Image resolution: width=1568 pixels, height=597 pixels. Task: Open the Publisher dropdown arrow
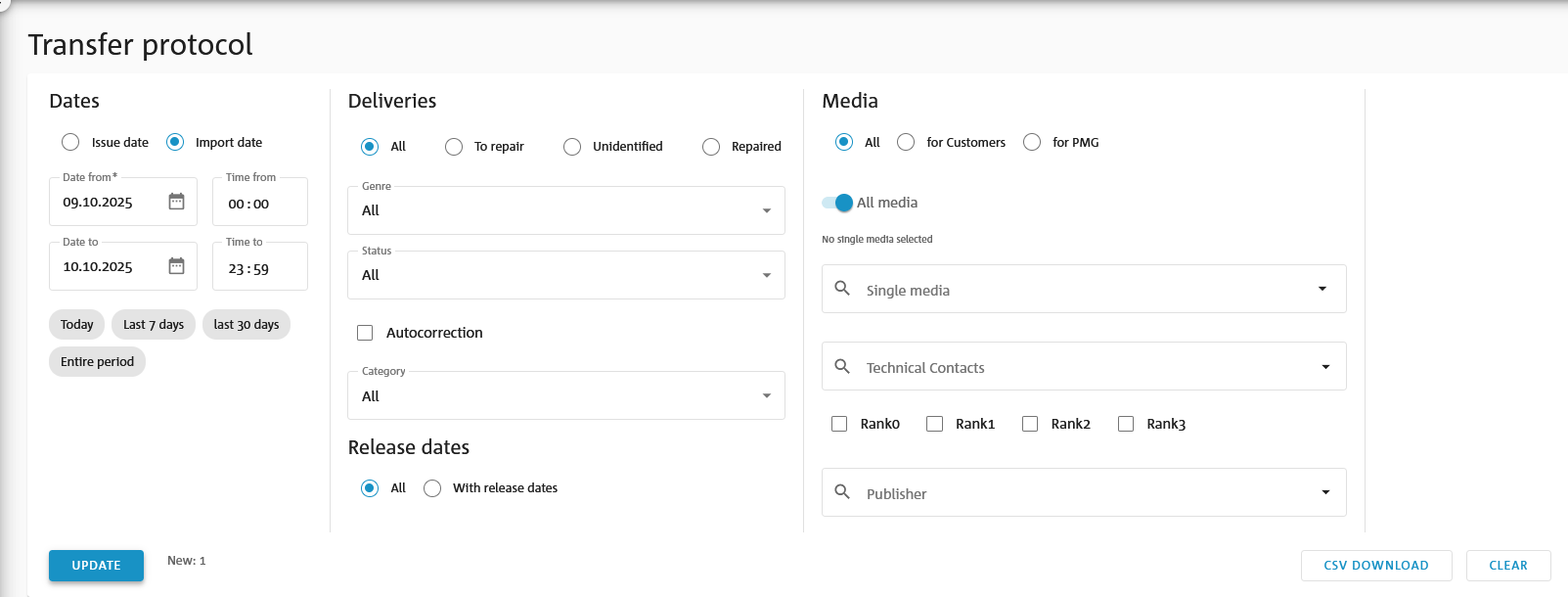(x=1325, y=492)
